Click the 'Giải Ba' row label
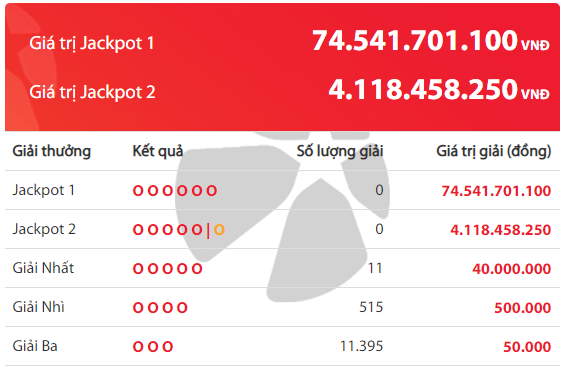The height and width of the screenshot is (370, 565). click(x=35, y=346)
